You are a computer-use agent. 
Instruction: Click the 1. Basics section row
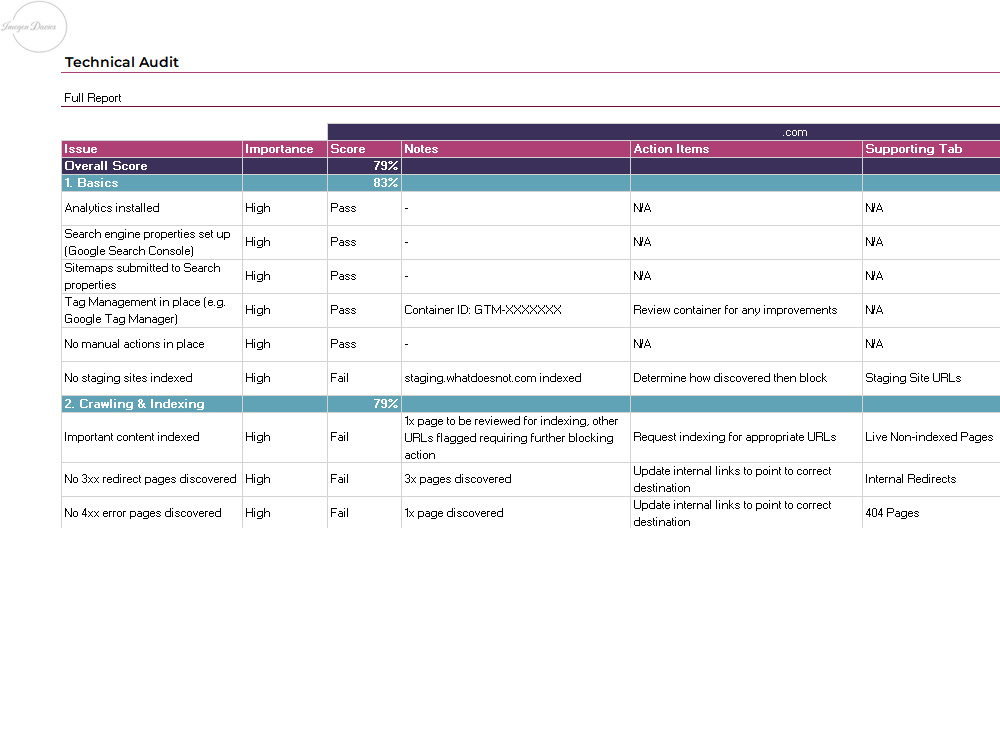coord(531,183)
